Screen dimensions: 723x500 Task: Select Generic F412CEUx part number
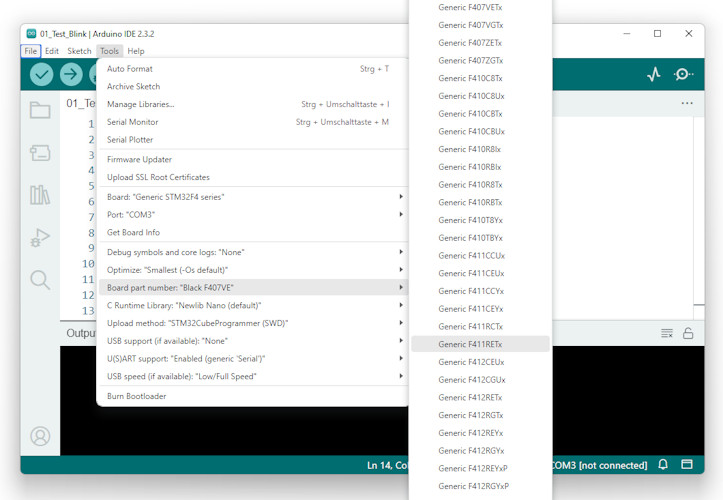coord(480,362)
